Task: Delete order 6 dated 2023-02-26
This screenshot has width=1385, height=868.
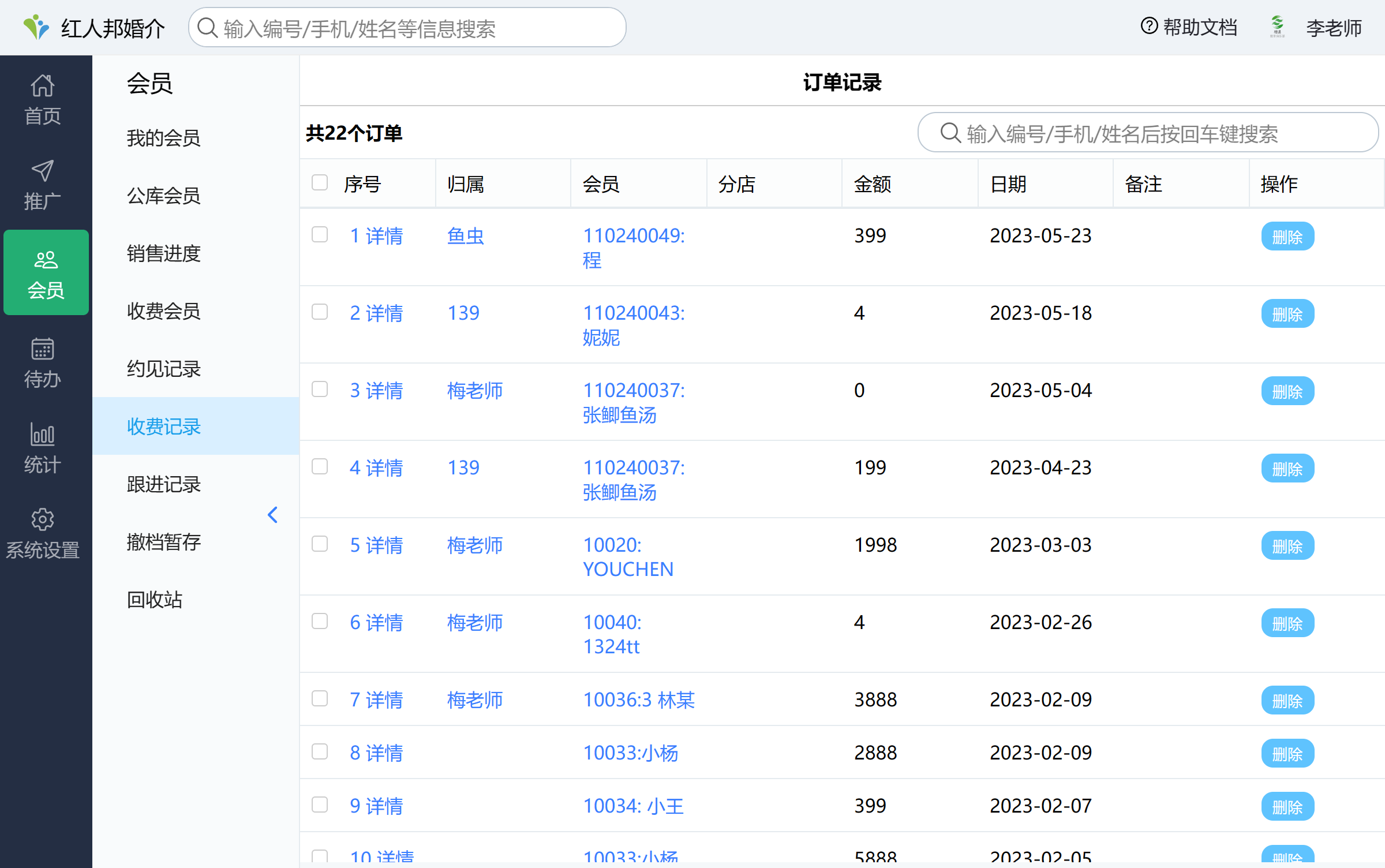Action: 1287,623
